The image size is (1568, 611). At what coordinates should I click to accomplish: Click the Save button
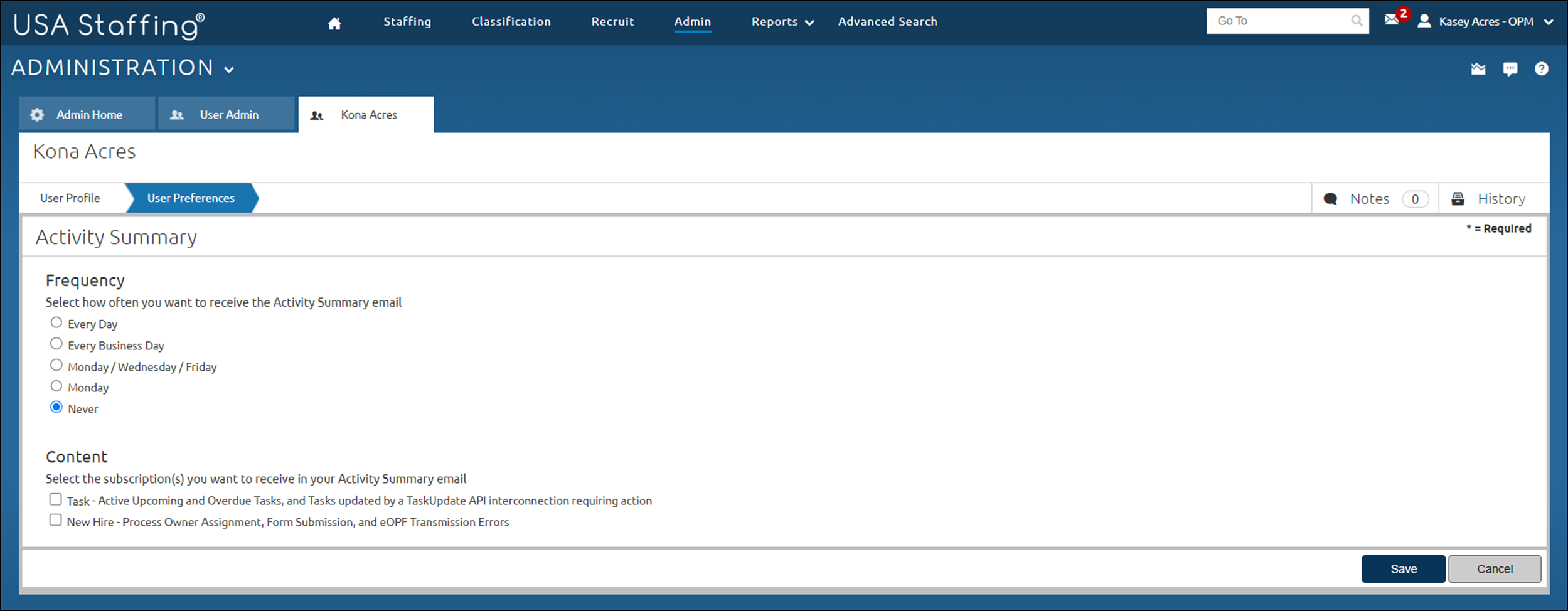coord(1404,568)
